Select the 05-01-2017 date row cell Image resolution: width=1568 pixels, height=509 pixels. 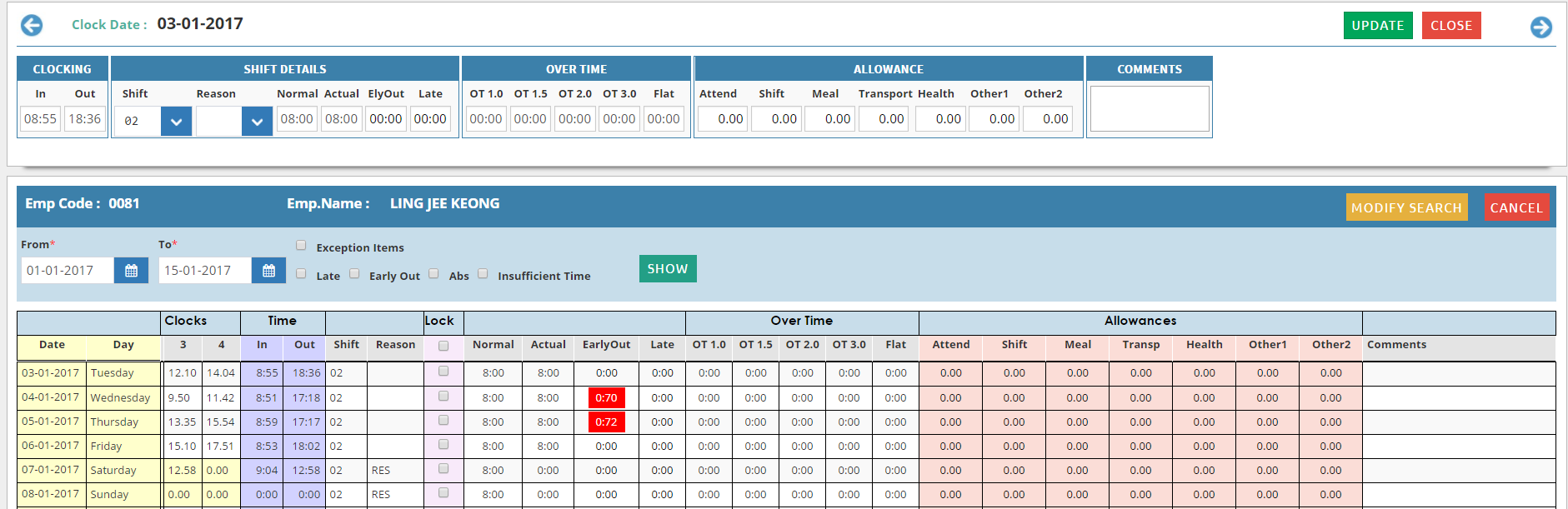point(51,422)
